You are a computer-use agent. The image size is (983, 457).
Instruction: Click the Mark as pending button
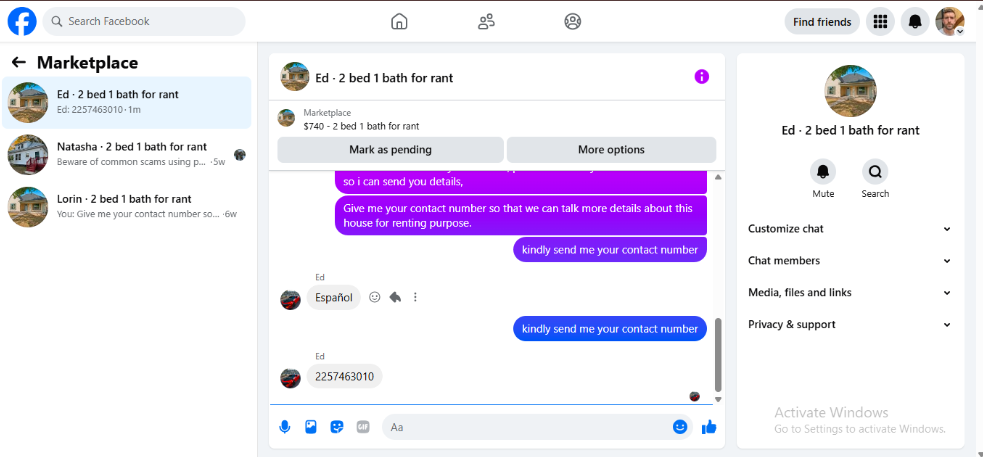[391, 150]
